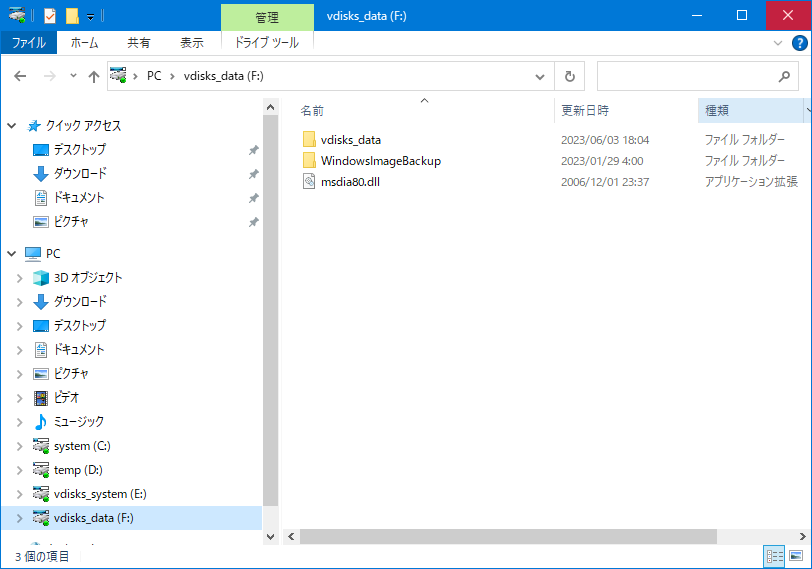Expand the 3D オブジェクト node
Screen dimensions: 812x569
coord(20,278)
